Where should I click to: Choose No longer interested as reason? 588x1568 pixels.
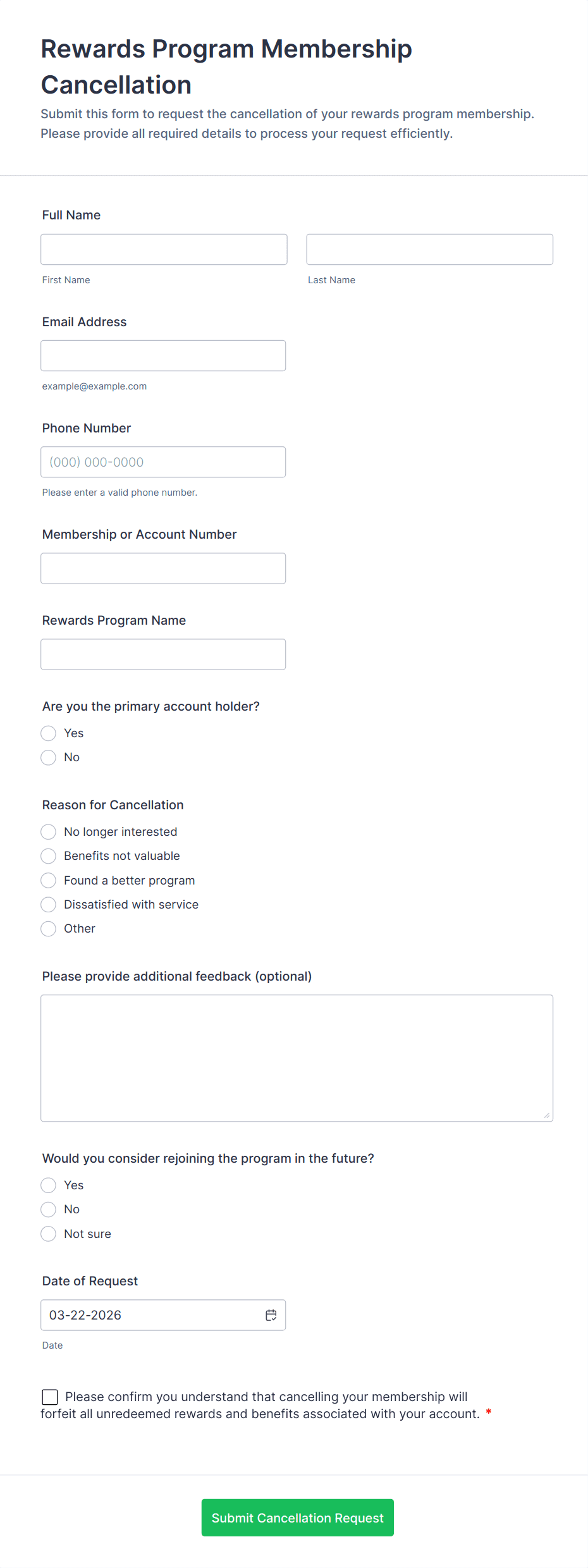click(49, 831)
